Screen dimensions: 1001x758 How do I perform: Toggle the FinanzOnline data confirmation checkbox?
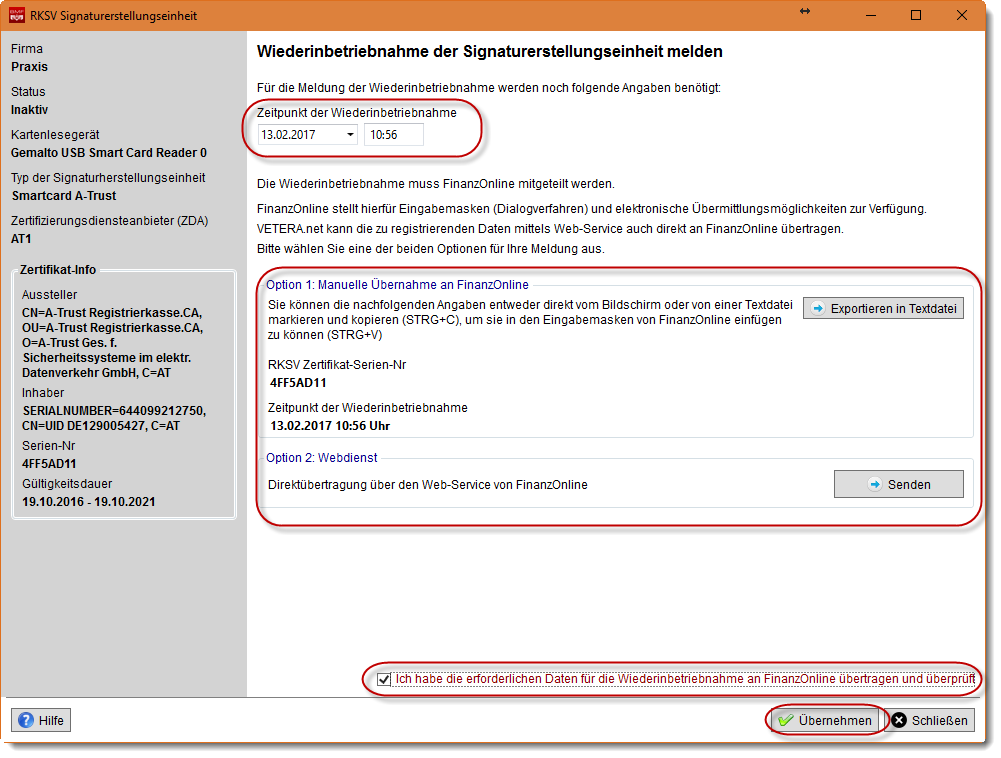[x=384, y=680]
